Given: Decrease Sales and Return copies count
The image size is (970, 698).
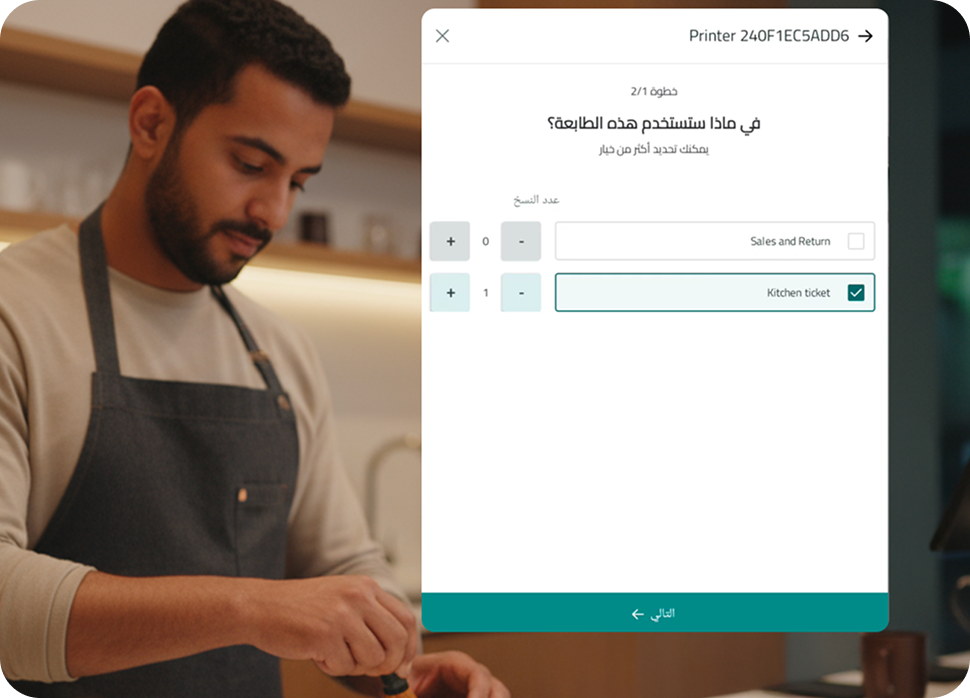Looking at the screenshot, I should [521, 241].
